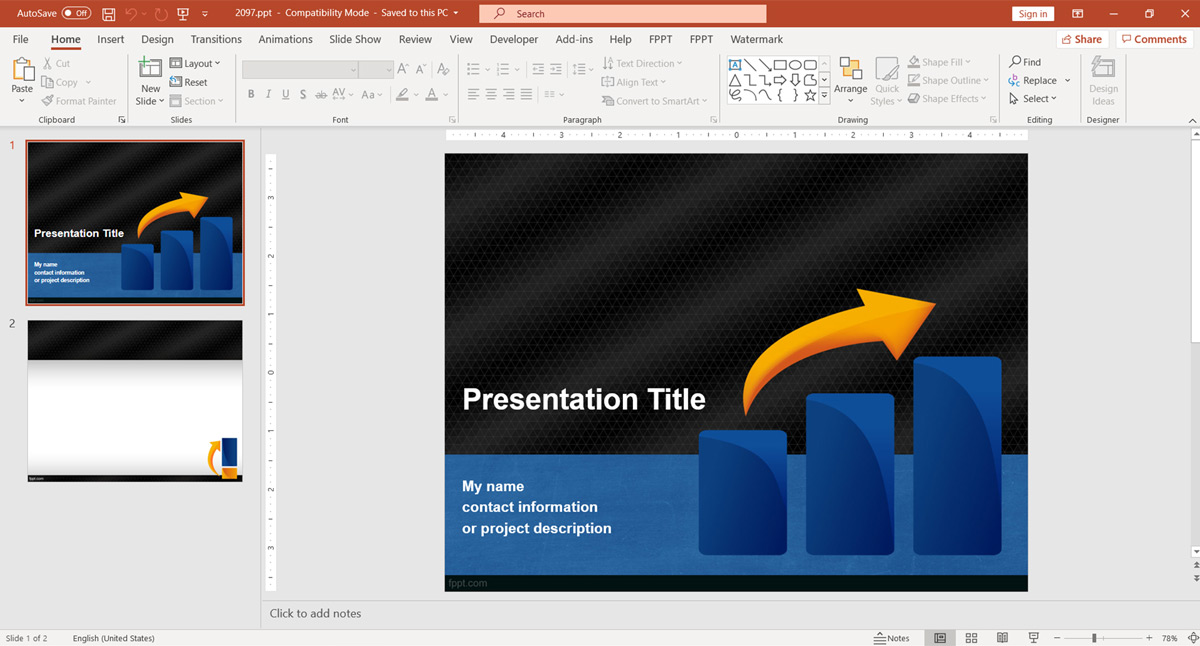Switch to Slide Sorter view
The image size is (1200, 646).
tap(971, 638)
